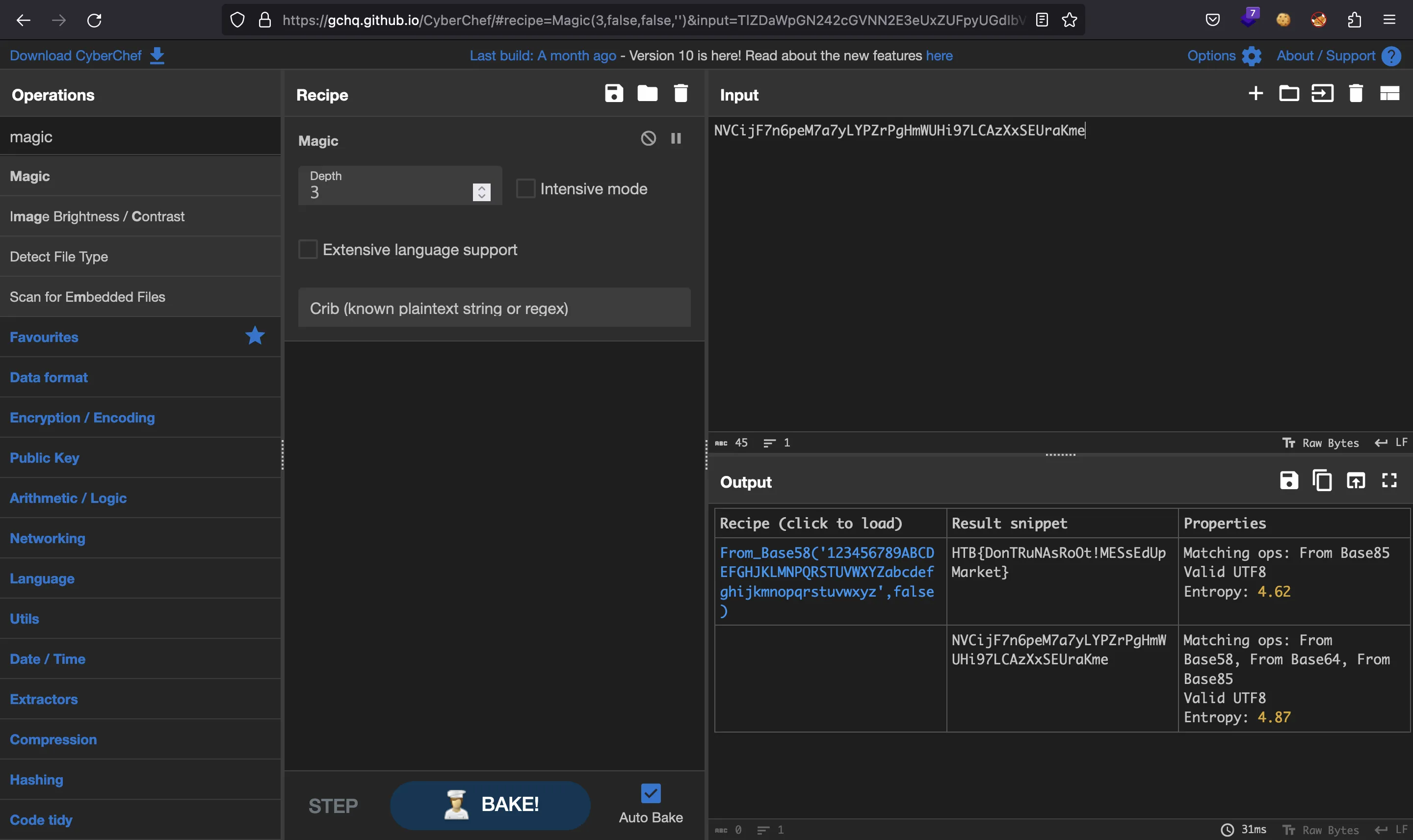Adjust the Depth stepper arrows
The width and height of the screenshot is (1413, 840).
481,192
